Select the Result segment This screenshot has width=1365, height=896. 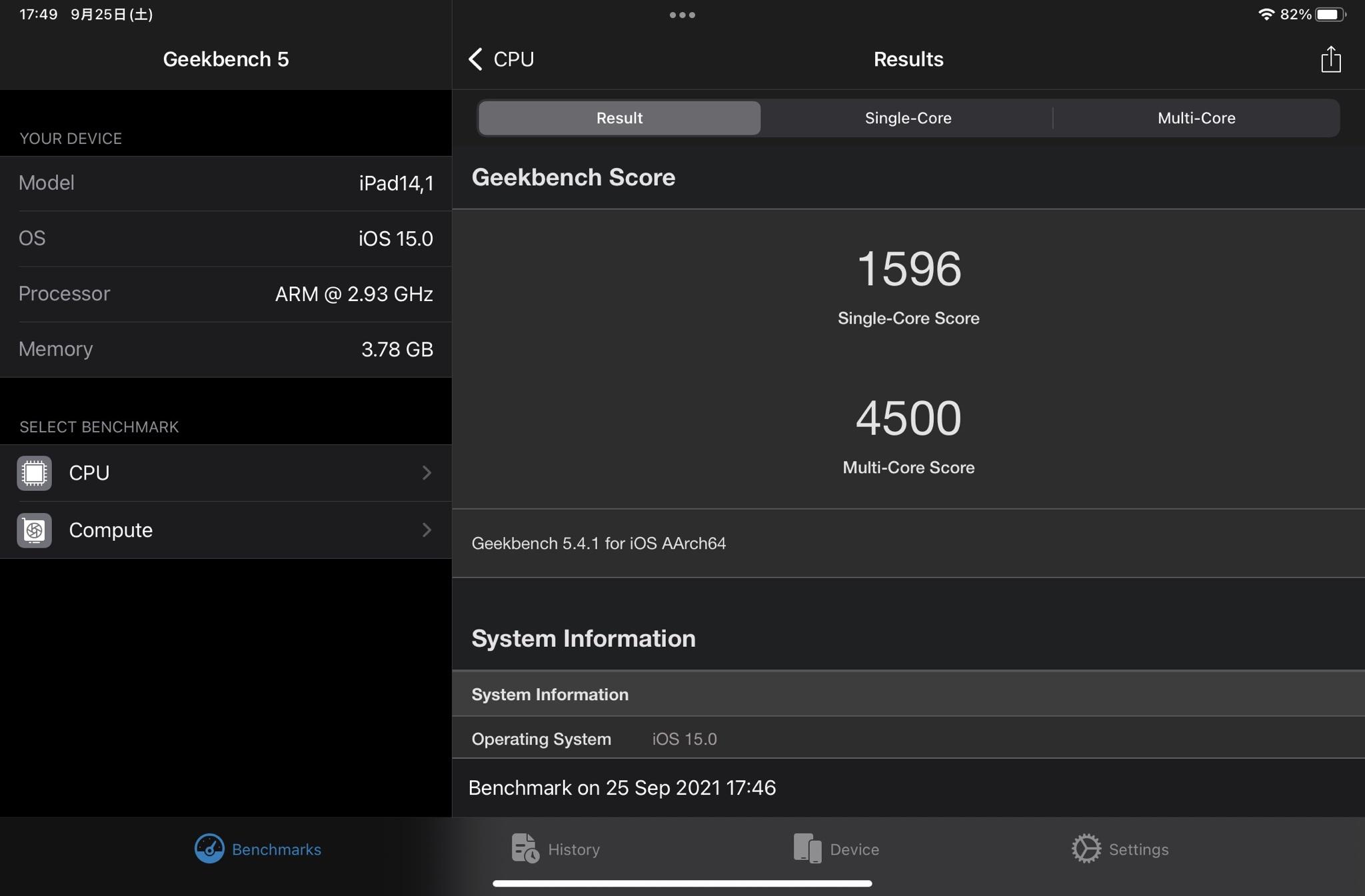coord(619,118)
